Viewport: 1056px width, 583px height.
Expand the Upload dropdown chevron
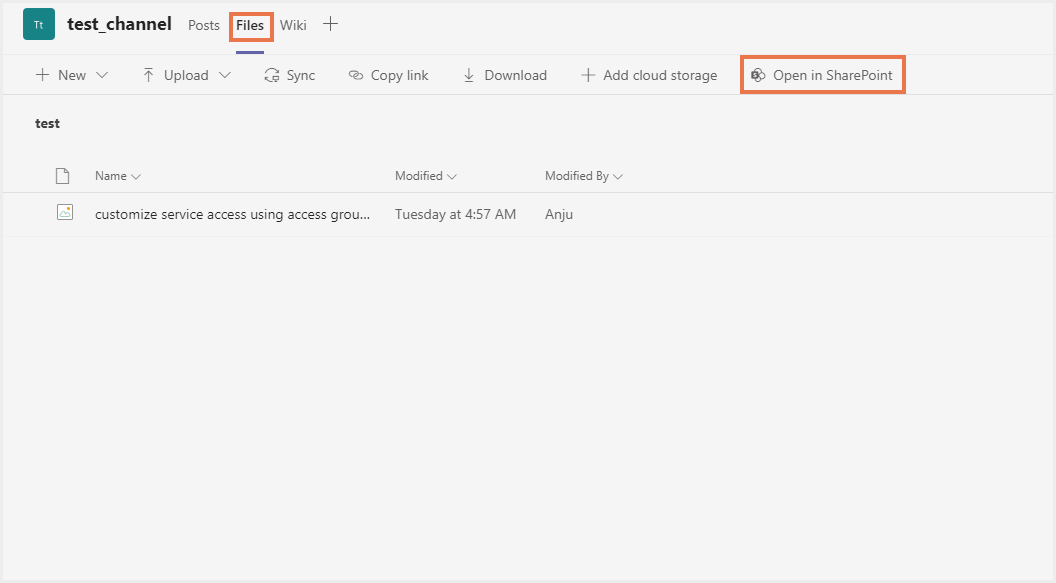coord(224,75)
